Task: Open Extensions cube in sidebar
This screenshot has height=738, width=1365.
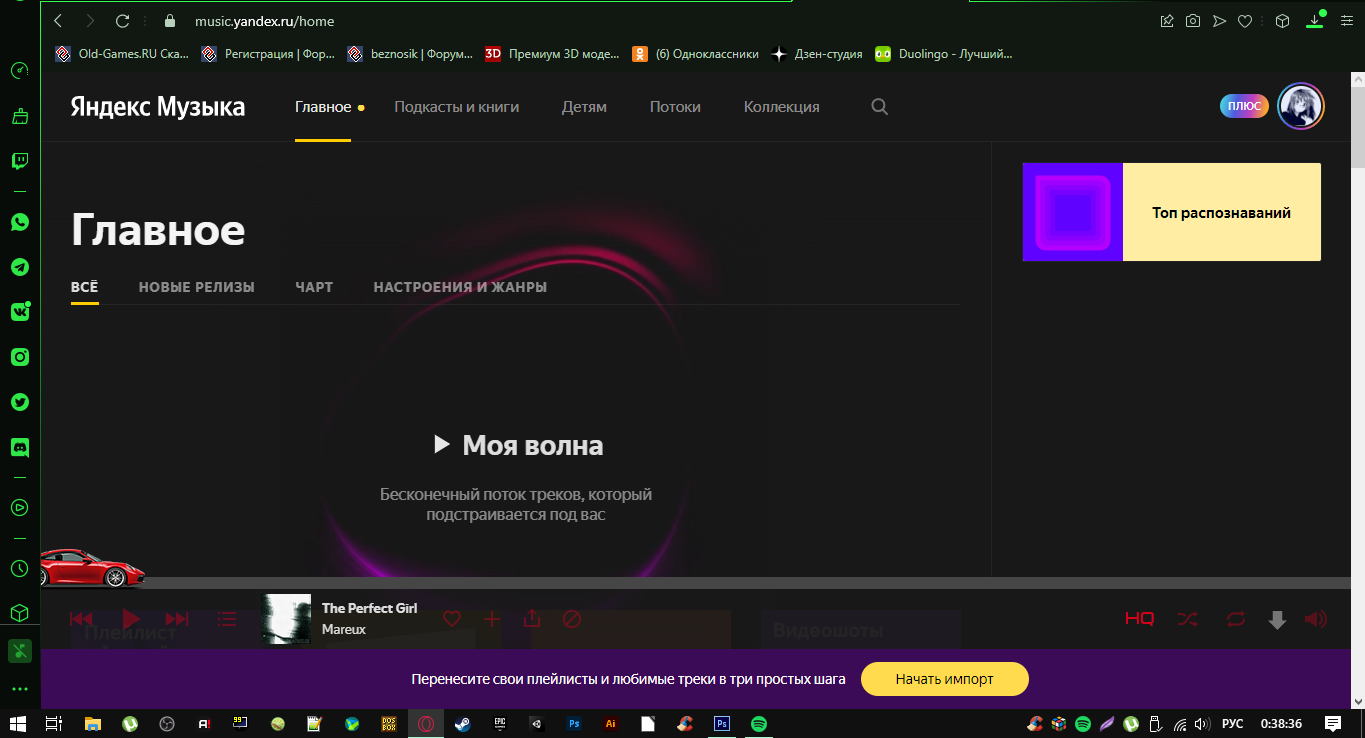Action: (19, 612)
